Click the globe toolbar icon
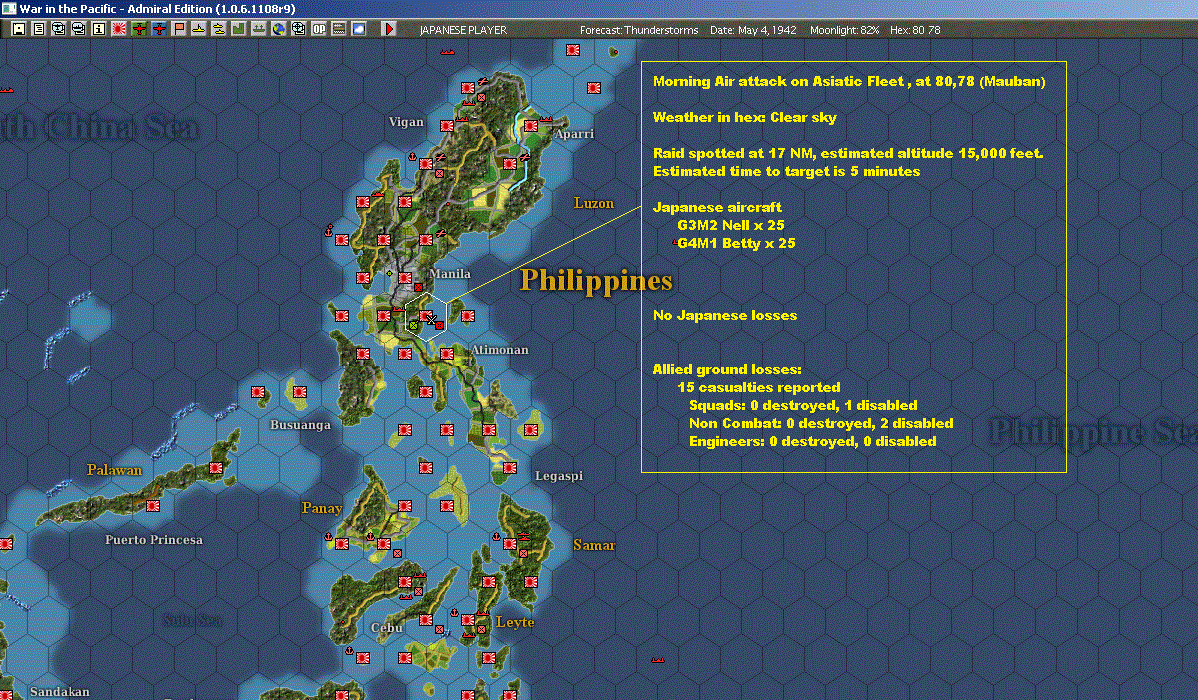 tap(279, 29)
